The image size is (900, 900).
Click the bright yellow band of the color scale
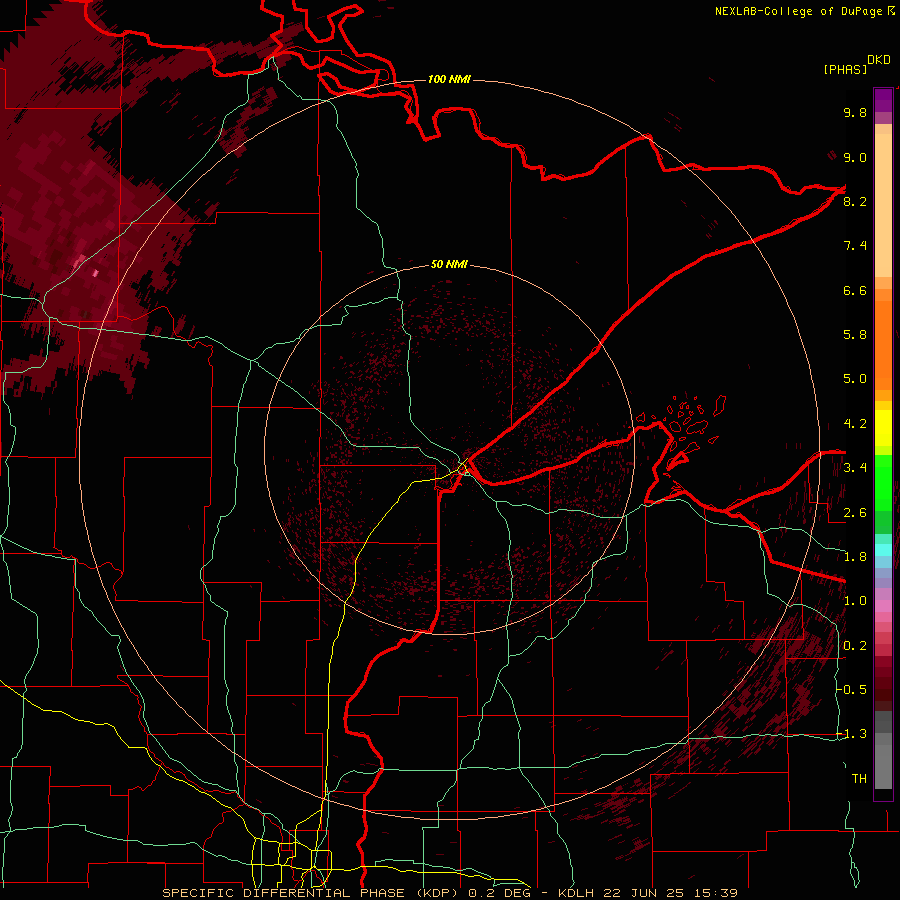coord(883,428)
